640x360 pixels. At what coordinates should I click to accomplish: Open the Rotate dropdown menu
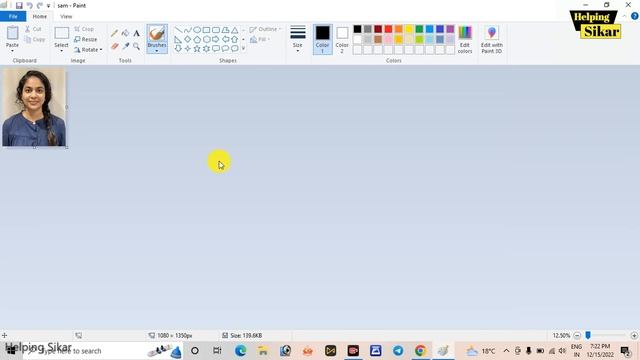click(89, 49)
